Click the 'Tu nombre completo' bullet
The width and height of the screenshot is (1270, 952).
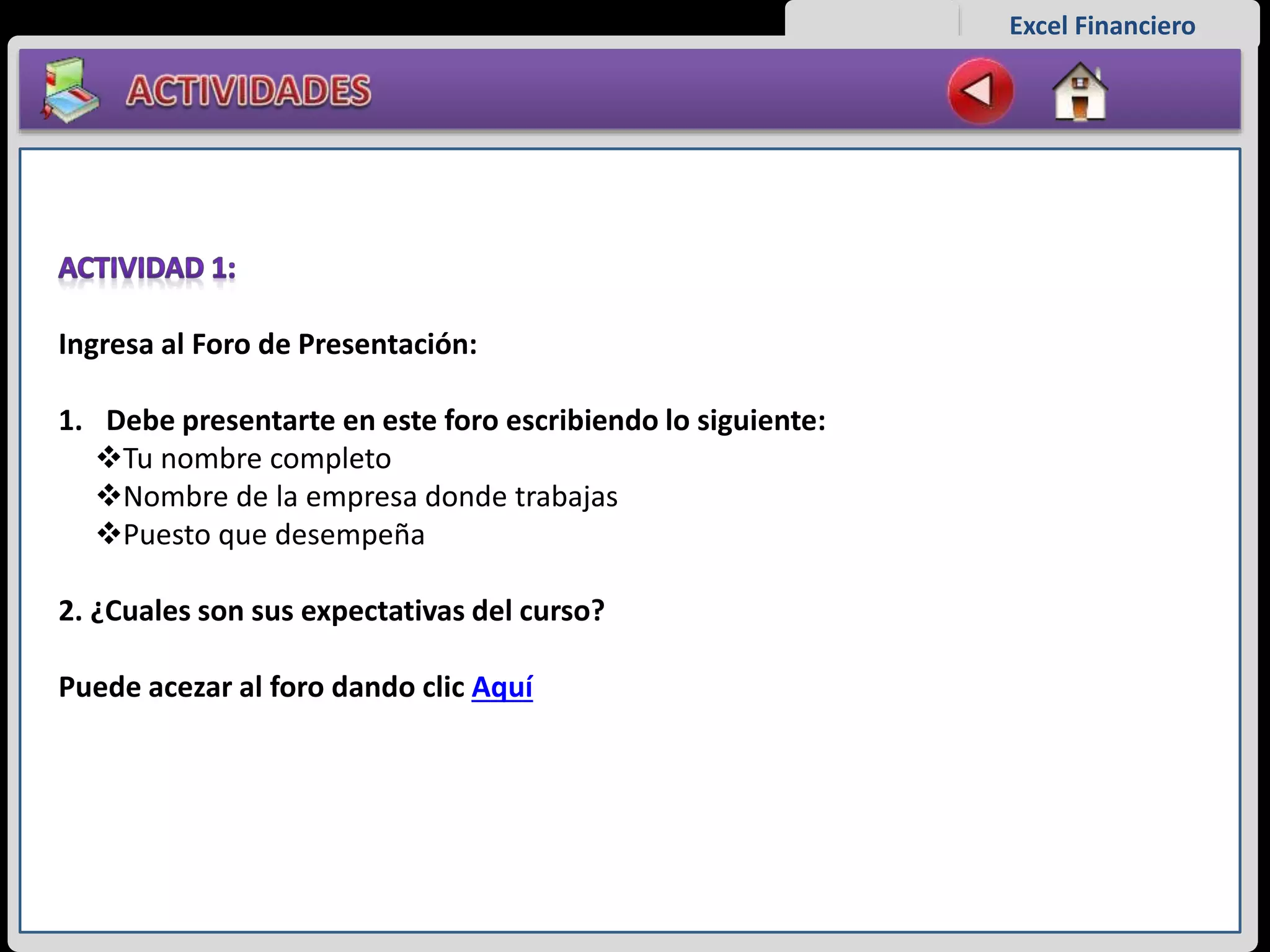point(244,459)
